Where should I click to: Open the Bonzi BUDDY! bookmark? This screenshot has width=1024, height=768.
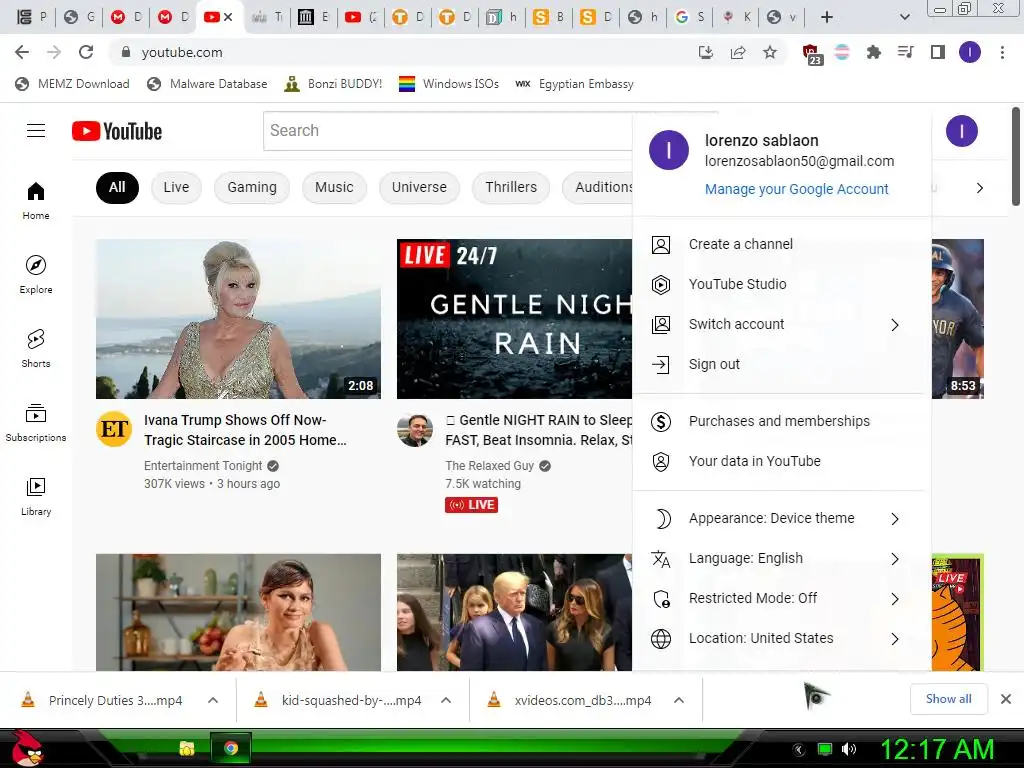tap(333, 84)
